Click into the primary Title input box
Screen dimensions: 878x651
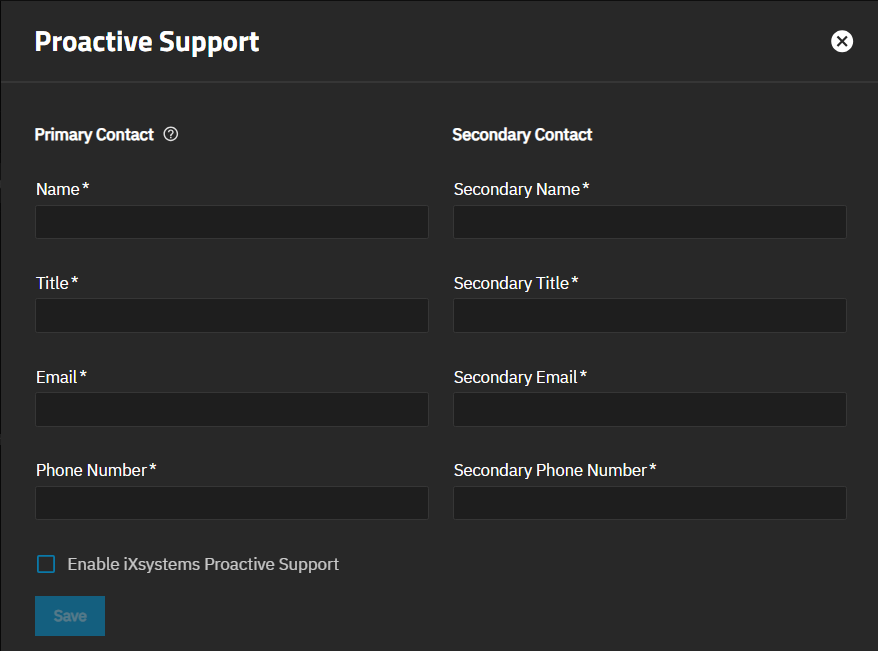point(232,316)
